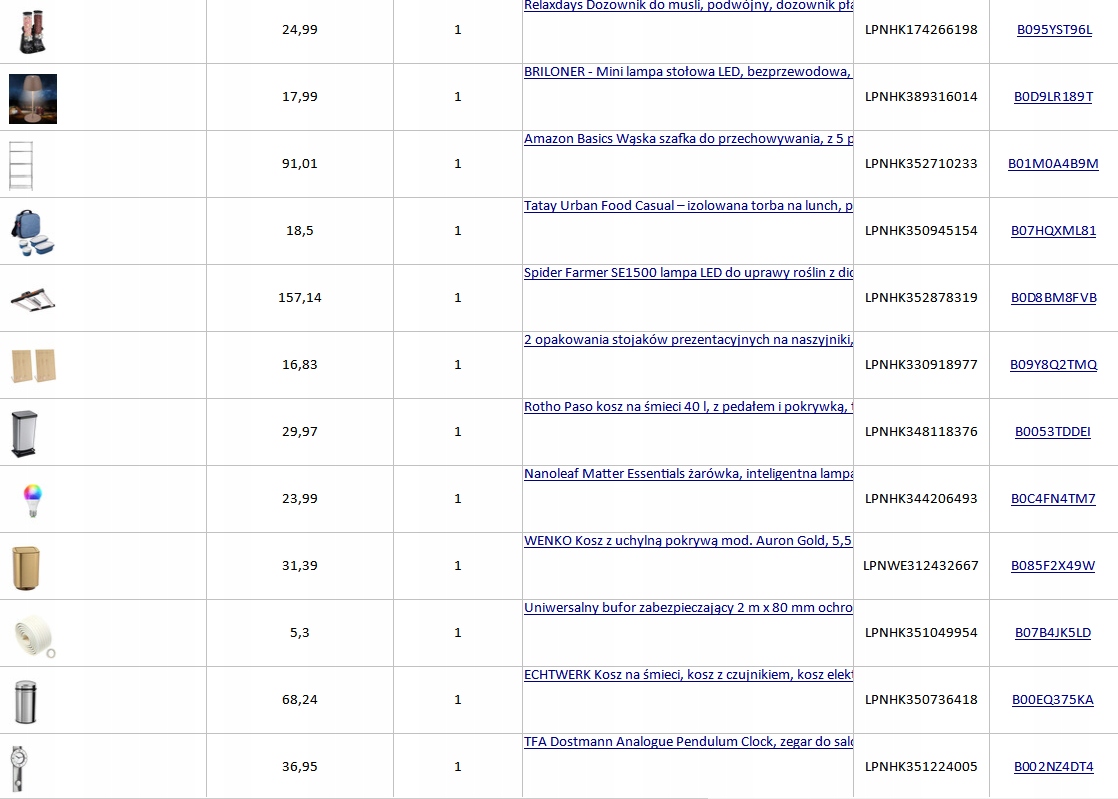
Task: Click the price cell with 91,01
Action: pos(300,164)
